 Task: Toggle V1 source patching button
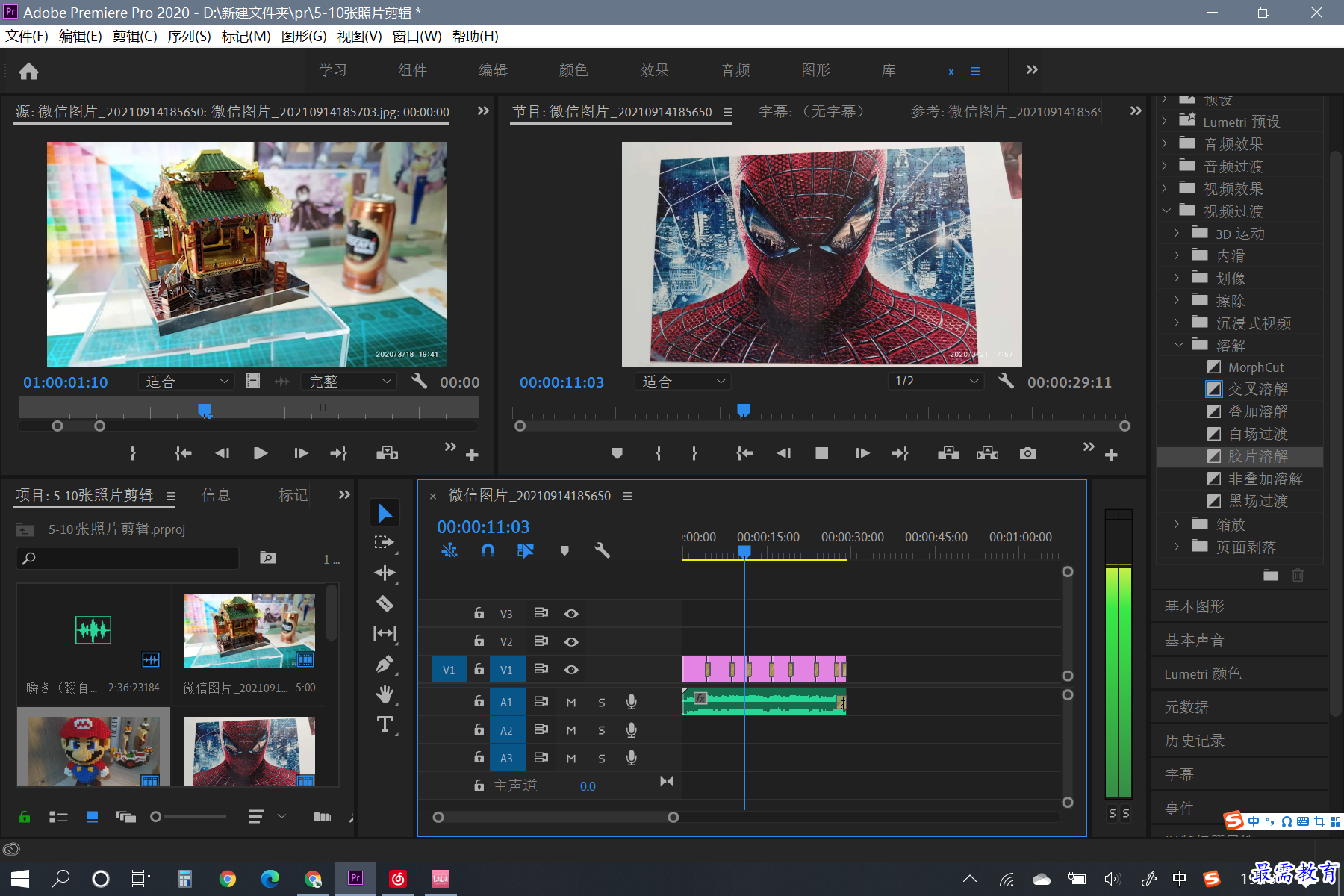click(449, 670)
